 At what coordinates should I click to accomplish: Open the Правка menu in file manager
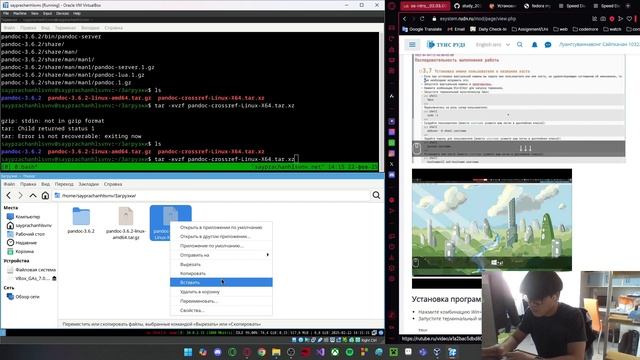coord(28,184)
